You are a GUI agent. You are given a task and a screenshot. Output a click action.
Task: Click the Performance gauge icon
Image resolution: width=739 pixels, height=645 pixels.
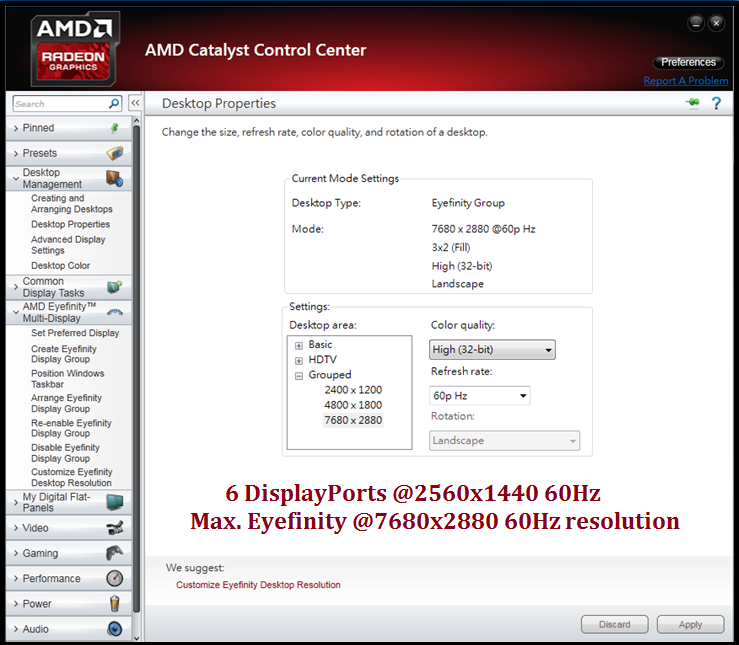tap(115, 578)
